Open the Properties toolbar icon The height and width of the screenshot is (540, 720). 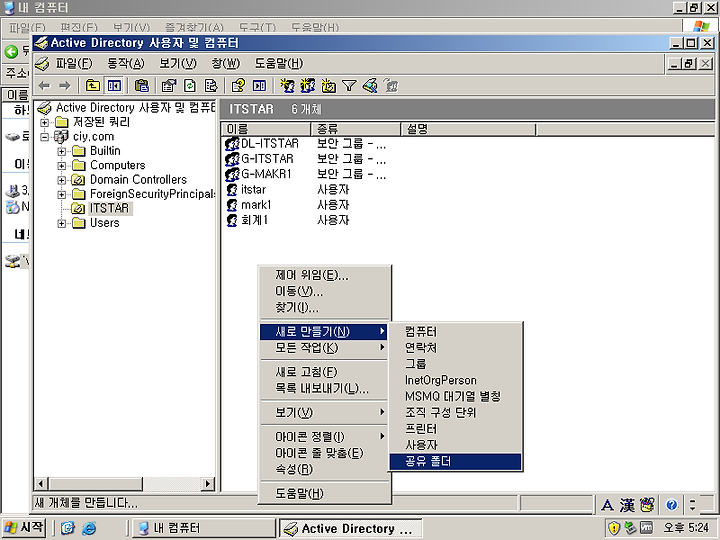169,86
